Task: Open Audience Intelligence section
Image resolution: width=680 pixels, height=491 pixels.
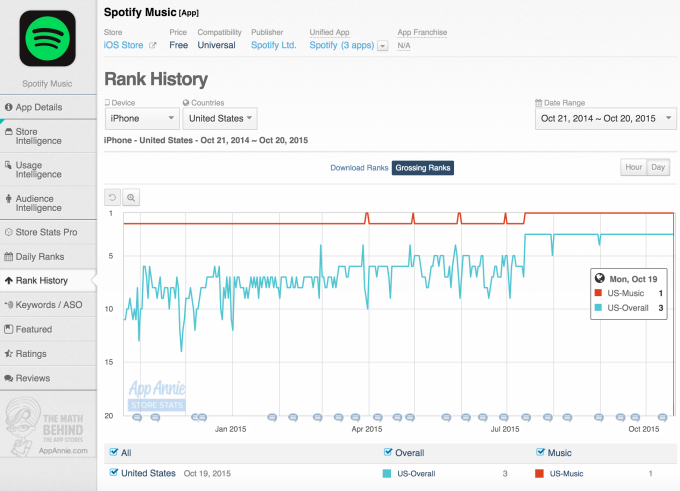Action: pyautogui.click(x=48, y=203)
